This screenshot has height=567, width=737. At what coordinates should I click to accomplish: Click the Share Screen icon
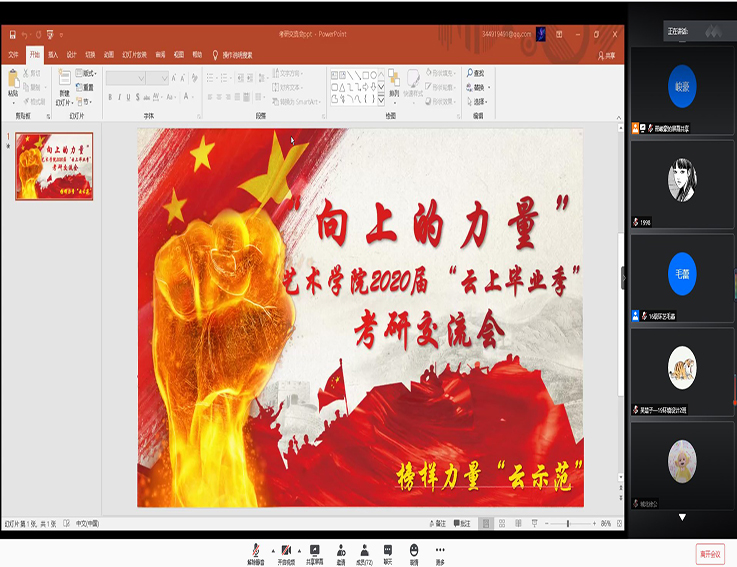(314, 547)
